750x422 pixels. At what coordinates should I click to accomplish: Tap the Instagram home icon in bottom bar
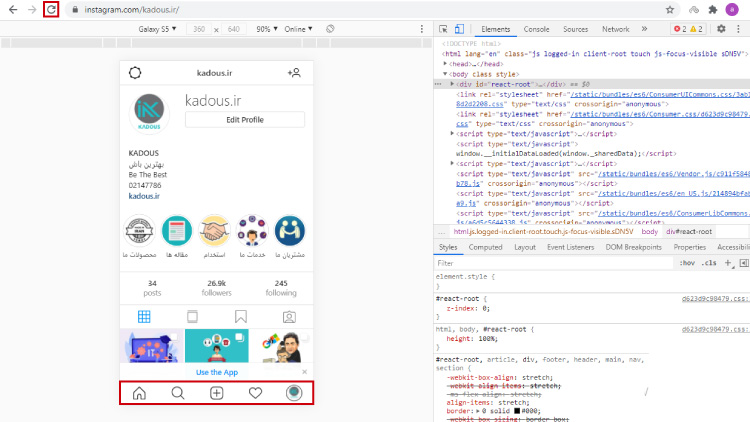[x=139, y=393]
